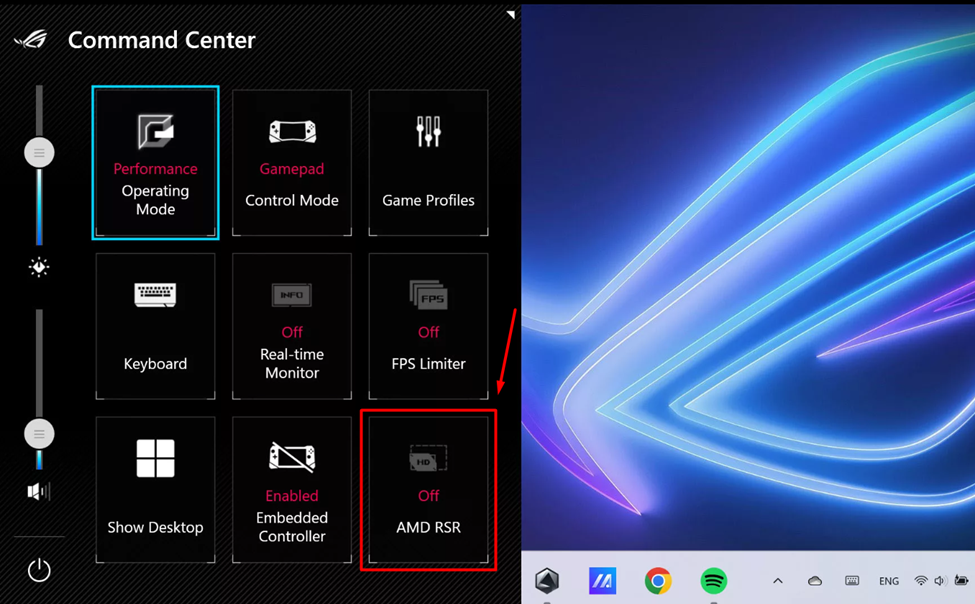Open the Performance Operating Mode tile
Image resolution: width=975 pixels, height=604 pixels.
pos(155,163)
